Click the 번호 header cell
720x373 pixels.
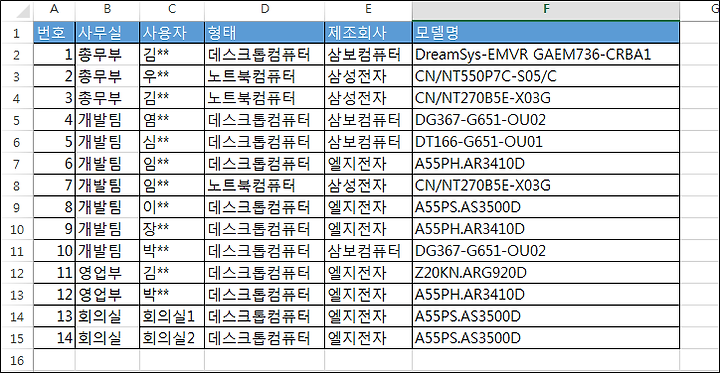pyautogui.click(x=54, y=33)
